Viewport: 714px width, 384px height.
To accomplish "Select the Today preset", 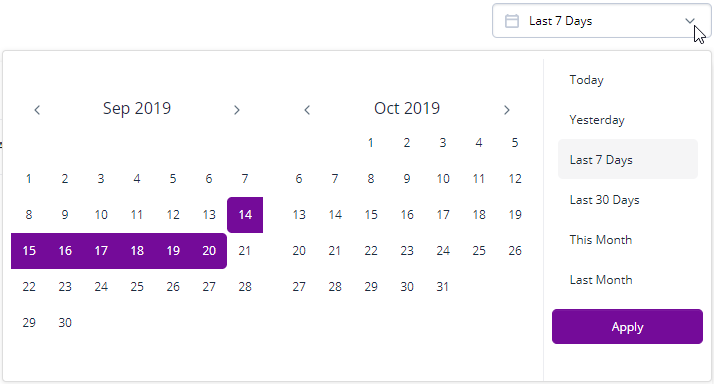I will pos(586,80).
